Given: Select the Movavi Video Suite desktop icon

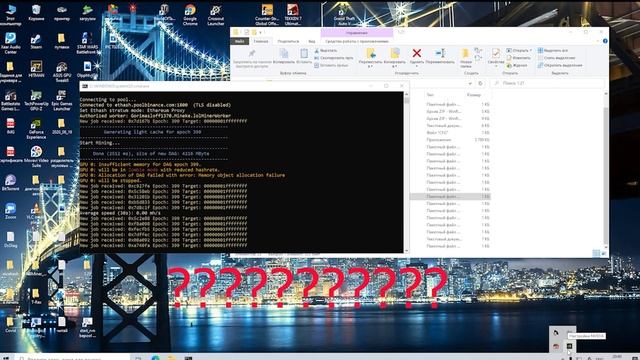Looking at the screenshot, I should (x=36, y=157).
